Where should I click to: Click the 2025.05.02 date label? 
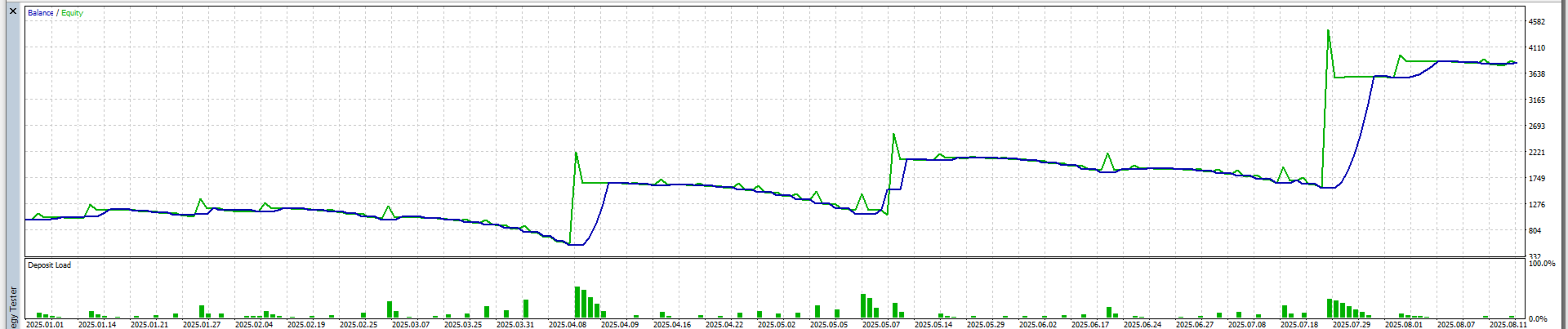(777, 325)
